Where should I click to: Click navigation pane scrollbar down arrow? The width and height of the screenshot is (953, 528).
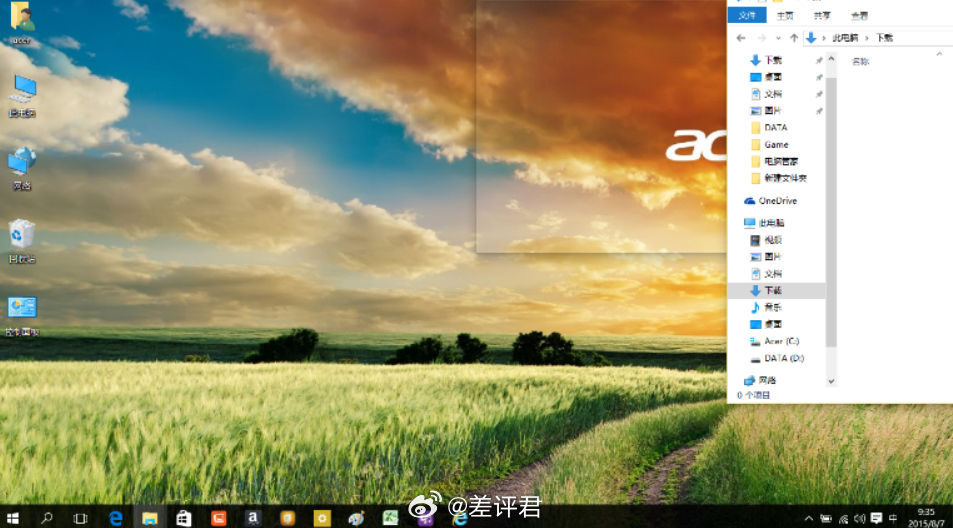pyautogui.click(x=831, y=382)
